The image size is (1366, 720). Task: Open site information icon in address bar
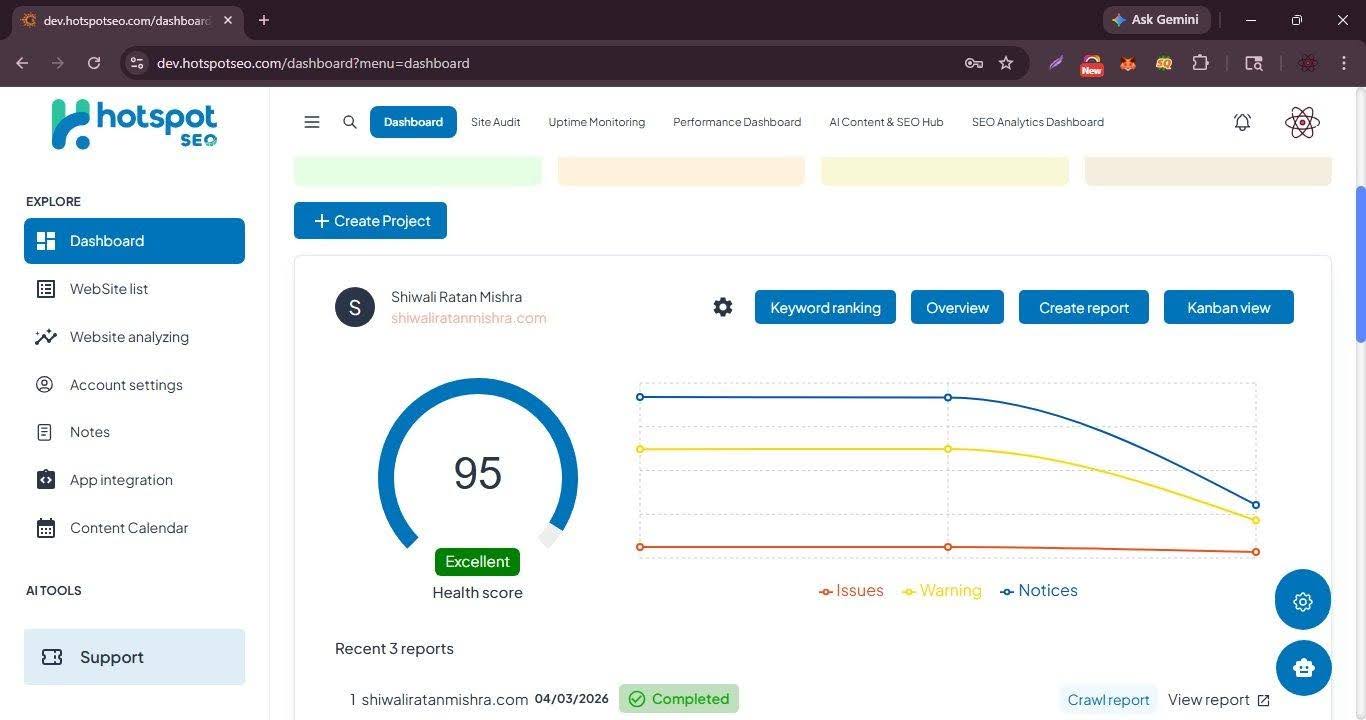137,63
